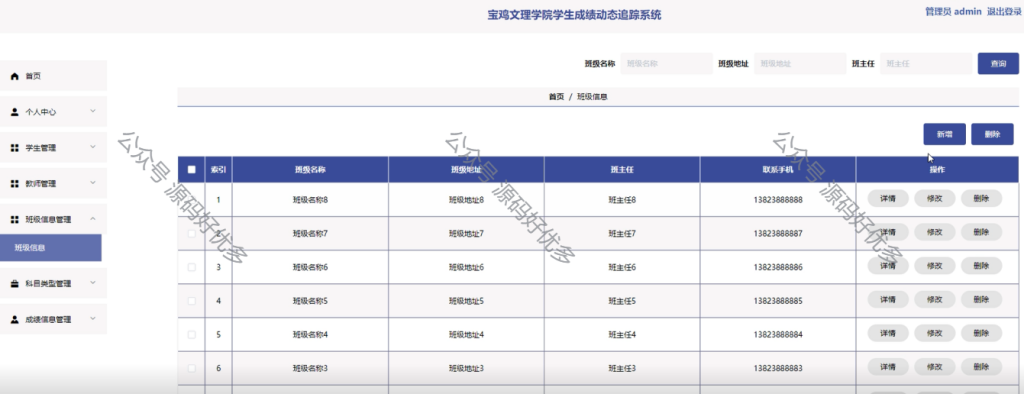Click the person icon beside 个人中心
The width and height of the screenshot is (1024, 394).
(15, 112)
